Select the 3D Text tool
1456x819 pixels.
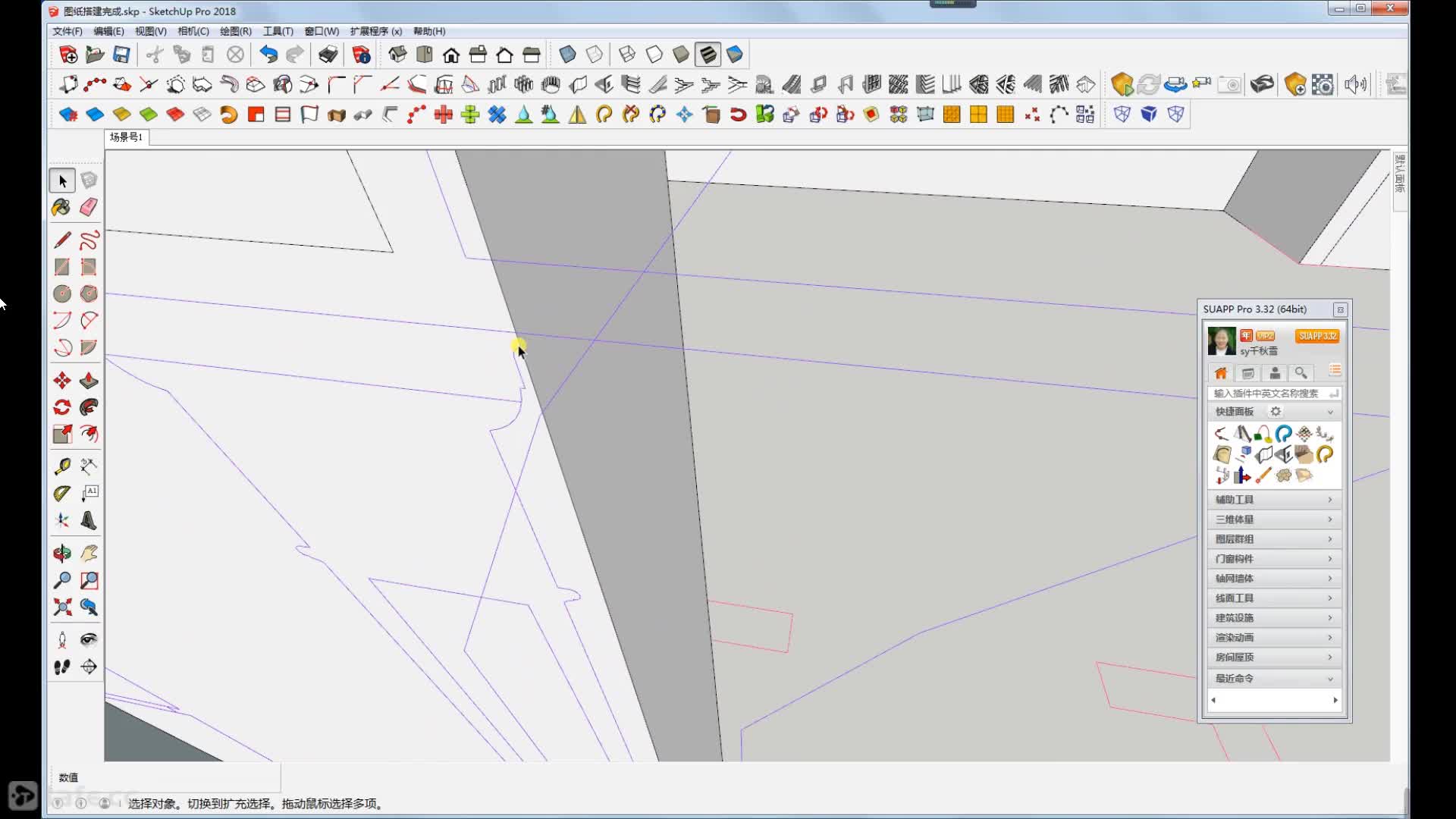pos(89,521)
